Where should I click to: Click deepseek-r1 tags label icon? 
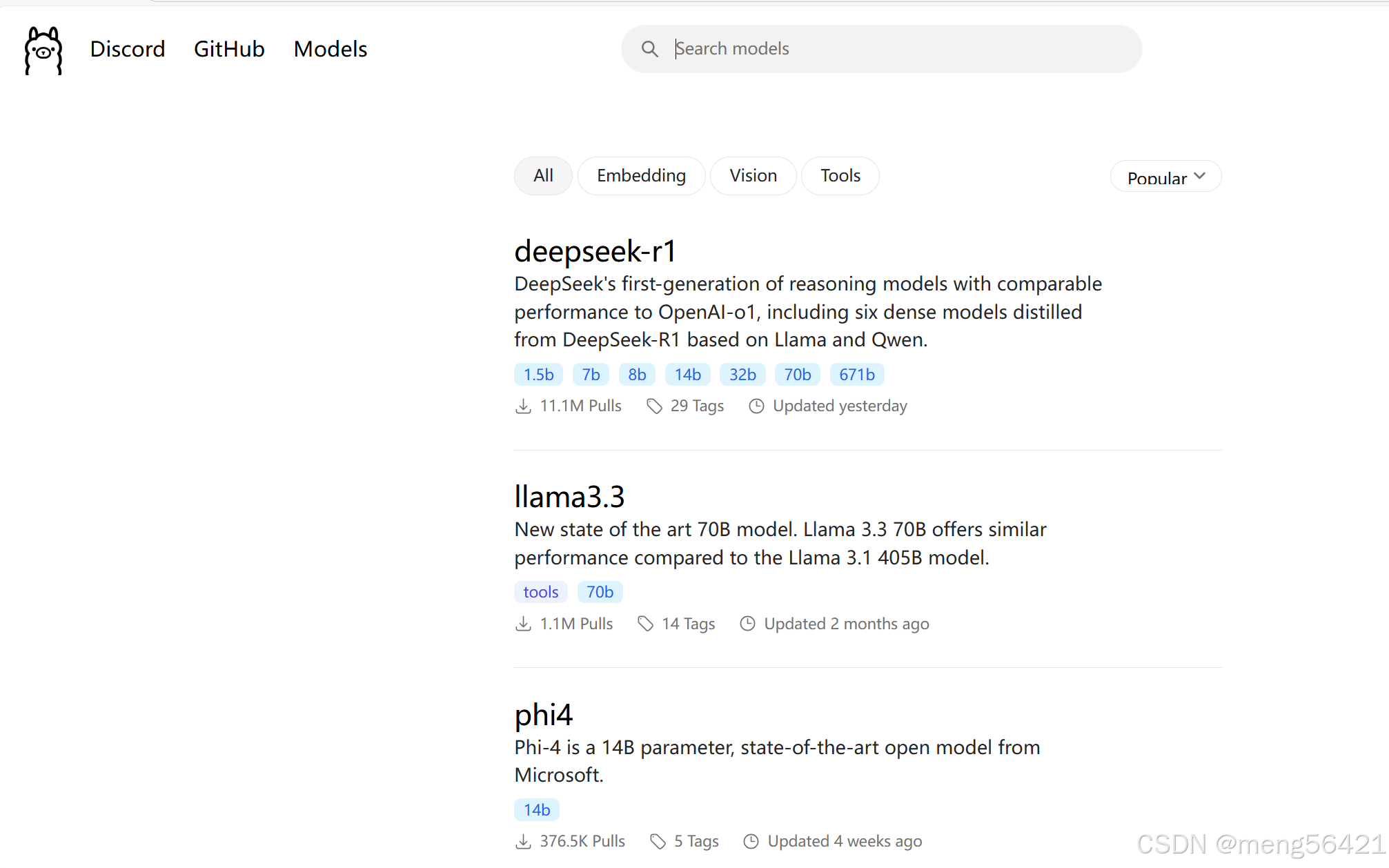654,406
